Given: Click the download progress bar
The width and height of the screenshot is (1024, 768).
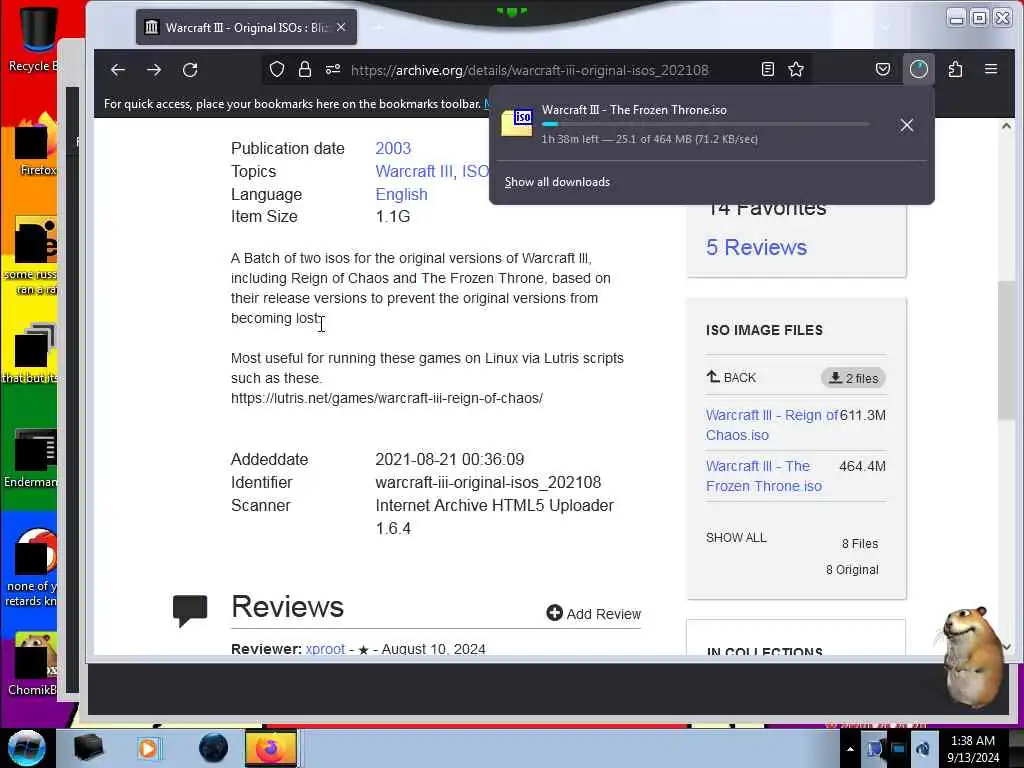Looking at the screenshot, I should click(x=705, y=124).
